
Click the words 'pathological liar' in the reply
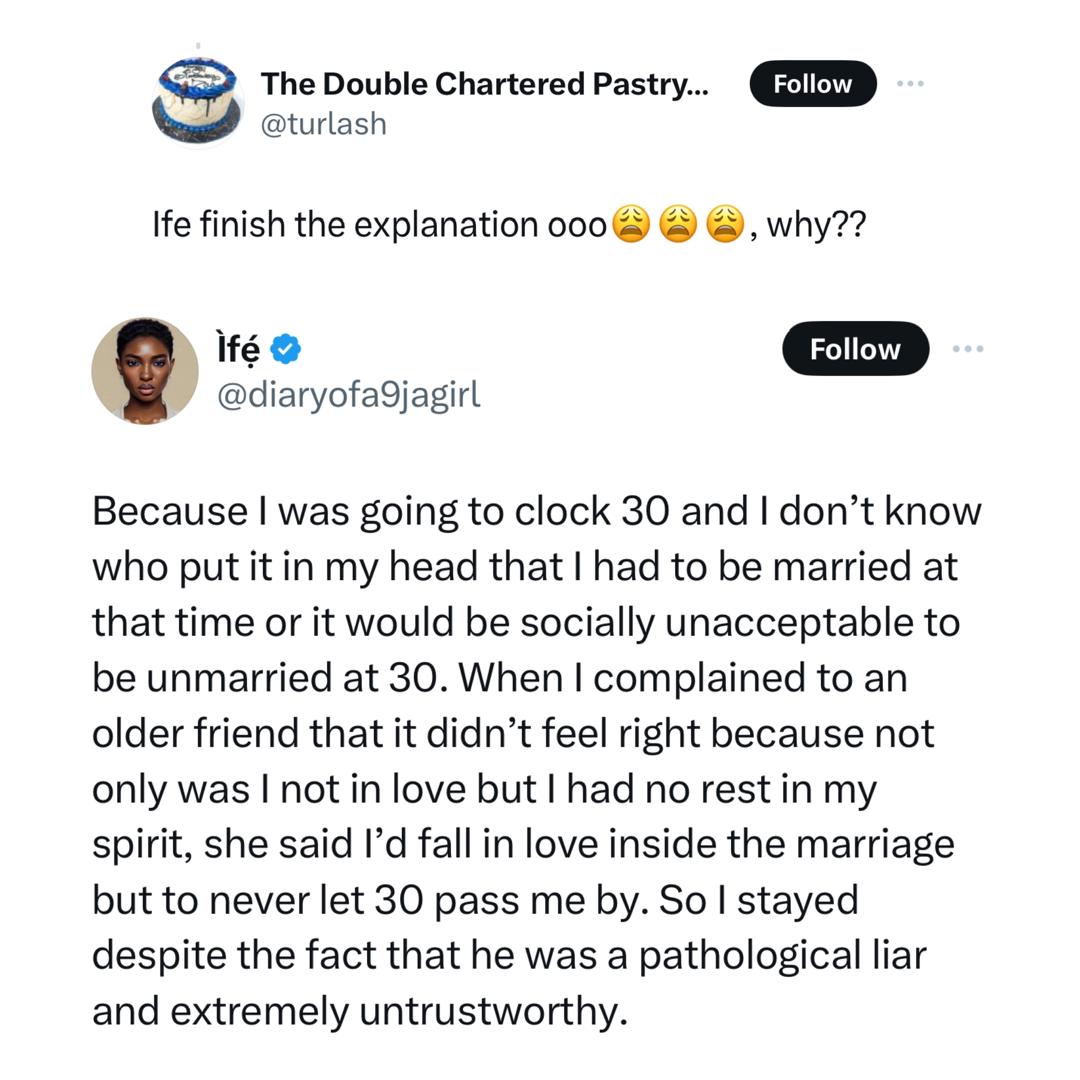tap(782, 956)
